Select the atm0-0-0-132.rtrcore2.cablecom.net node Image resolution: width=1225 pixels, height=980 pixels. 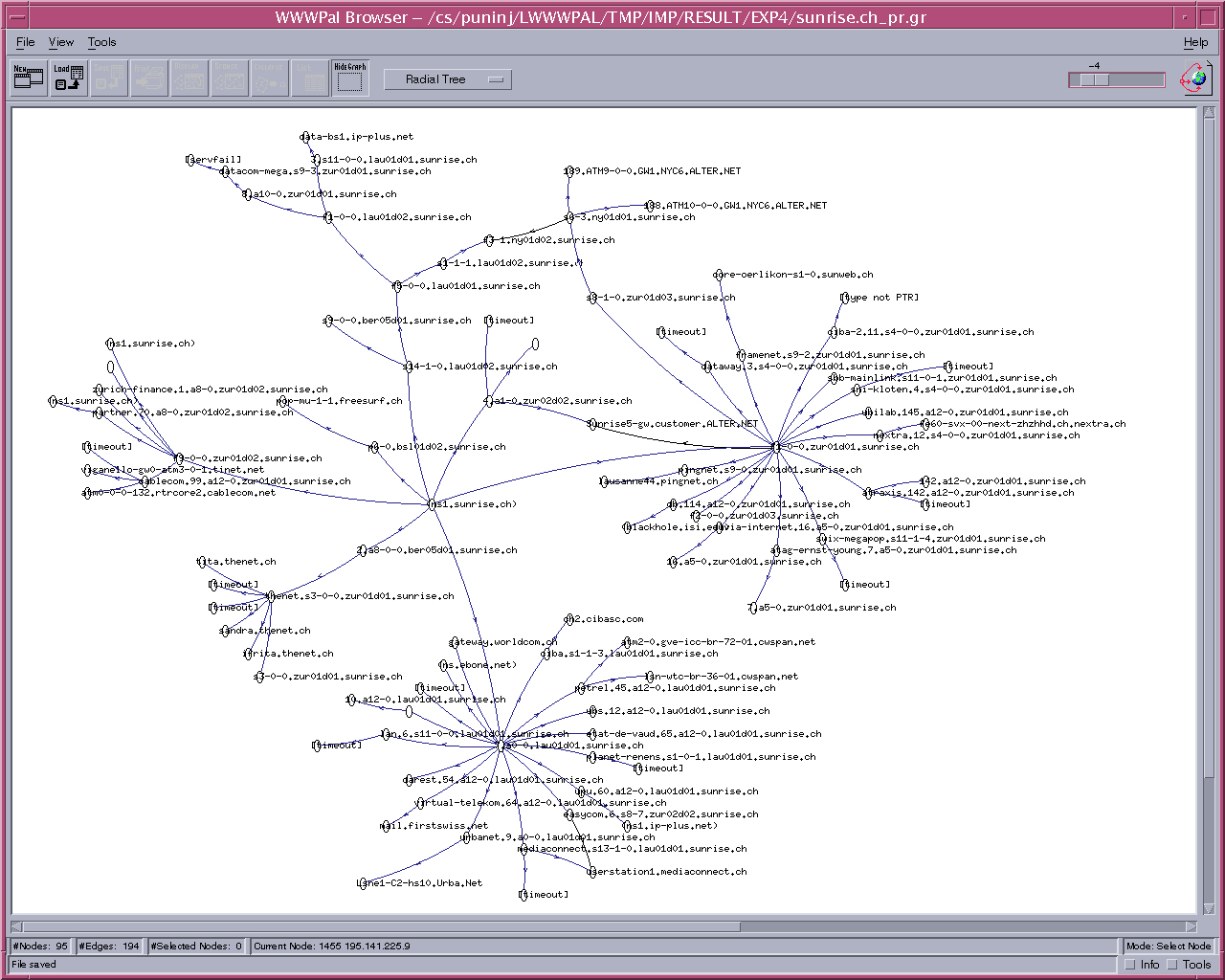[x=88, y=493]
